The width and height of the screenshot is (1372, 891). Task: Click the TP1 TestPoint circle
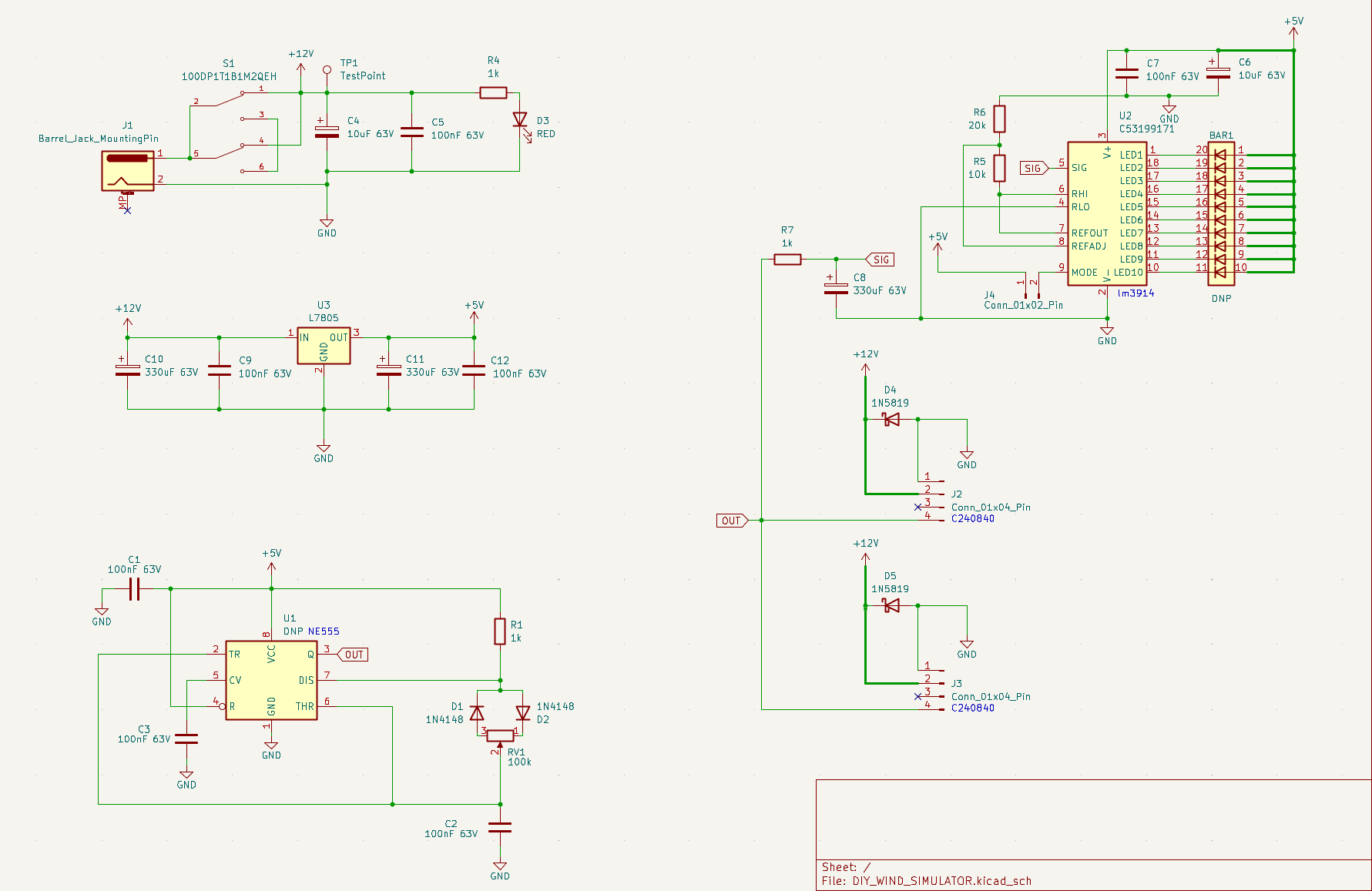(327, 70)
